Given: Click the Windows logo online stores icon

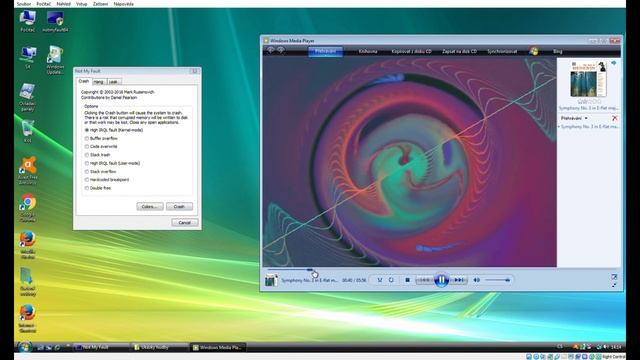Looking at the screenshot, I should [x=534, y=51].
